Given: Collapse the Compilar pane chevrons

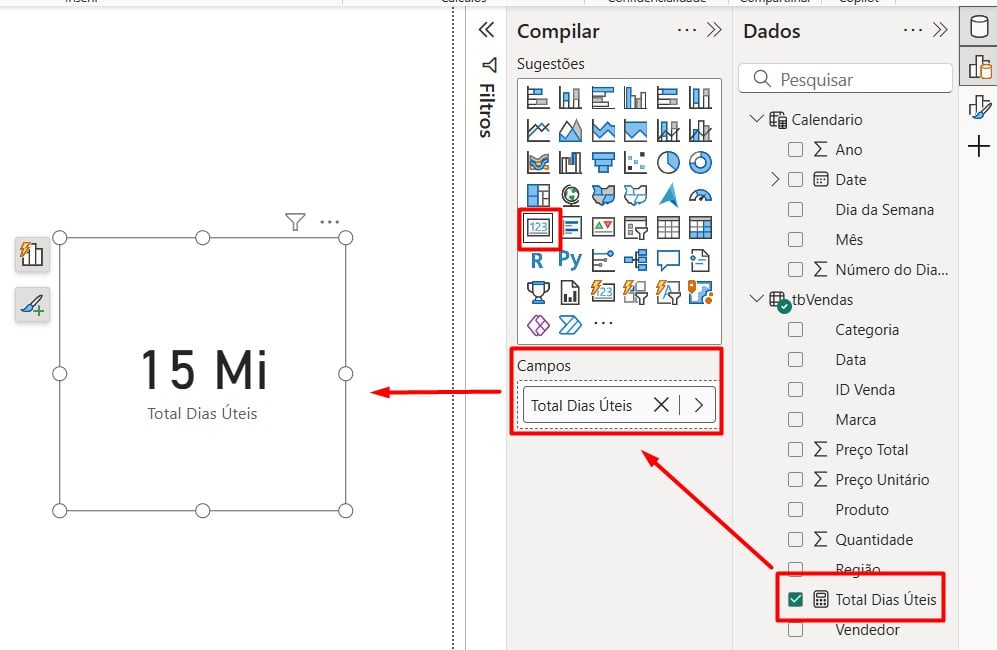Looking at the screenshot, I should pos(714,30).
